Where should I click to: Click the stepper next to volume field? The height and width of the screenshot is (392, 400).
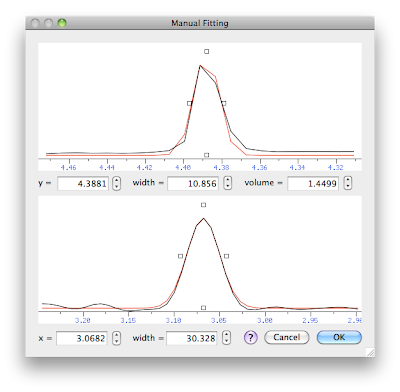pos(348,183)
